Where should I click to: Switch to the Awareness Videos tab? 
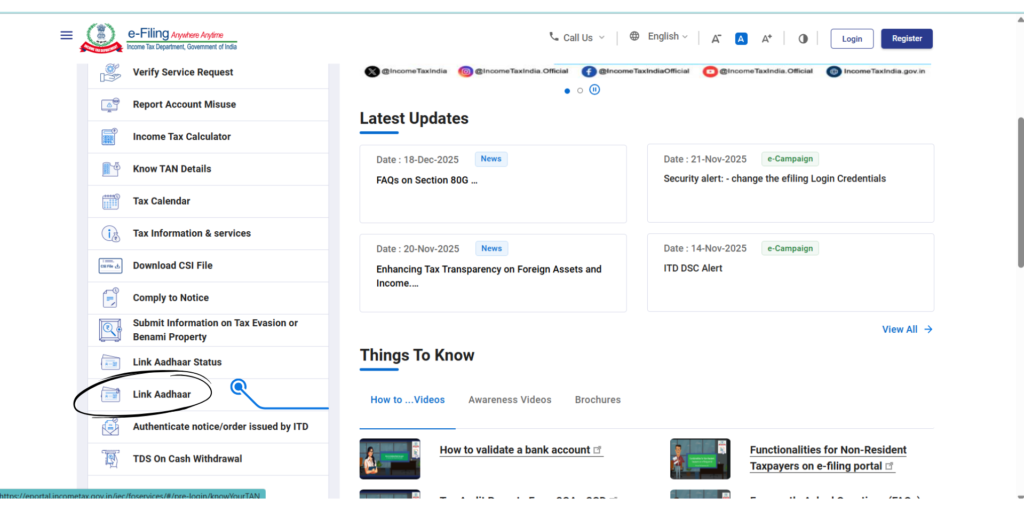coord(509,400)
